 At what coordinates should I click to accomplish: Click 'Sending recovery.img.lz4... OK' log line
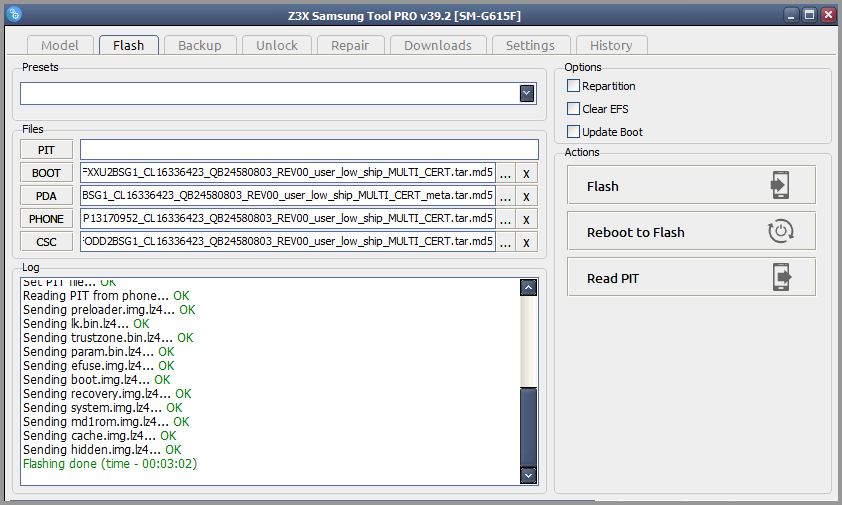(107, 394)
